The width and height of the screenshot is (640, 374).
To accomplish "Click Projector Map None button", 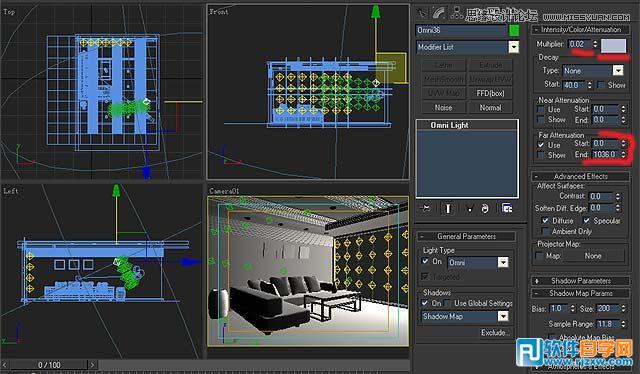I will 593,256.
